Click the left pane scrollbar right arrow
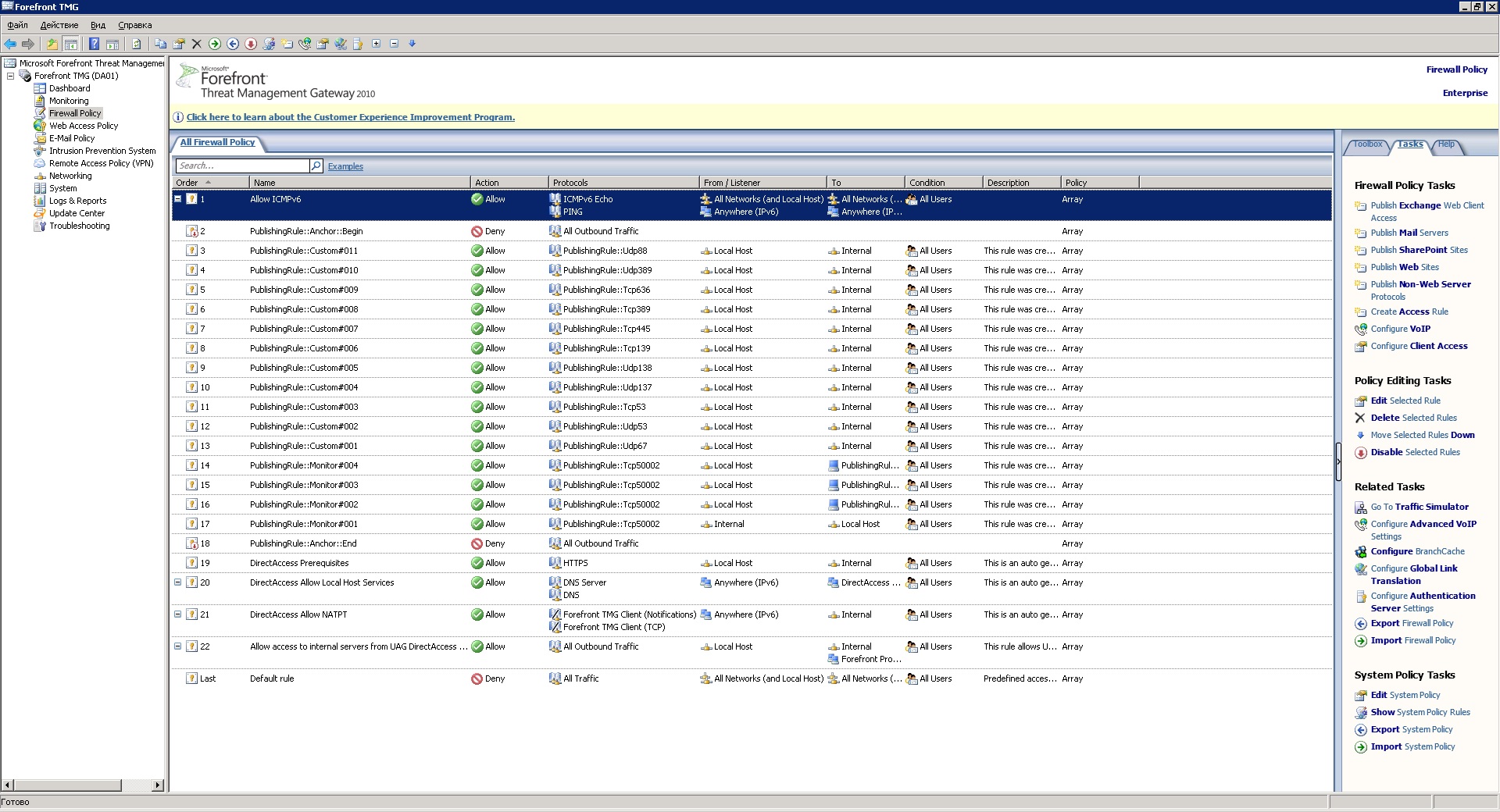Image resolution: width=1500 pixels, height=812 pixels. [158, 785]
